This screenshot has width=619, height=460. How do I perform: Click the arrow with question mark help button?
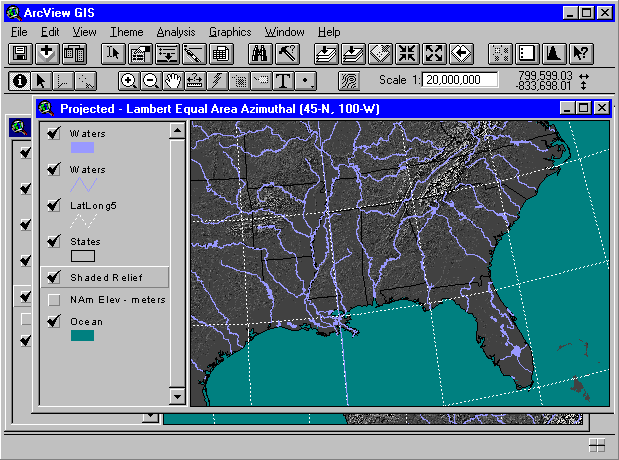coord(581,54)
